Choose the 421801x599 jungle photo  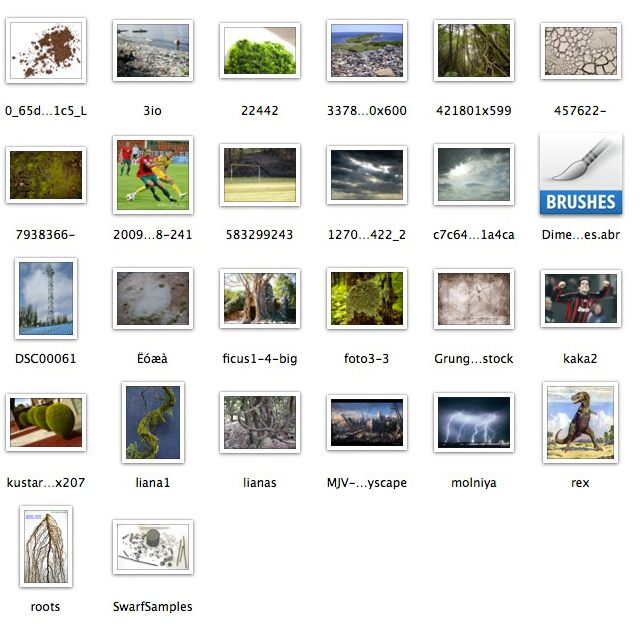[x=474, y=50]
